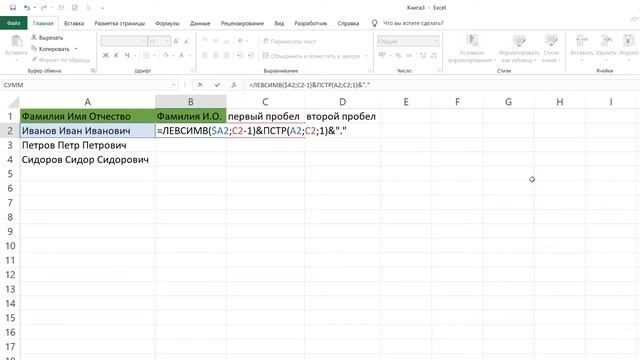This screenshot has width=640, height=360.
Task: Open Стили ячеек cell styles
Action: click(x=551, y=49)
